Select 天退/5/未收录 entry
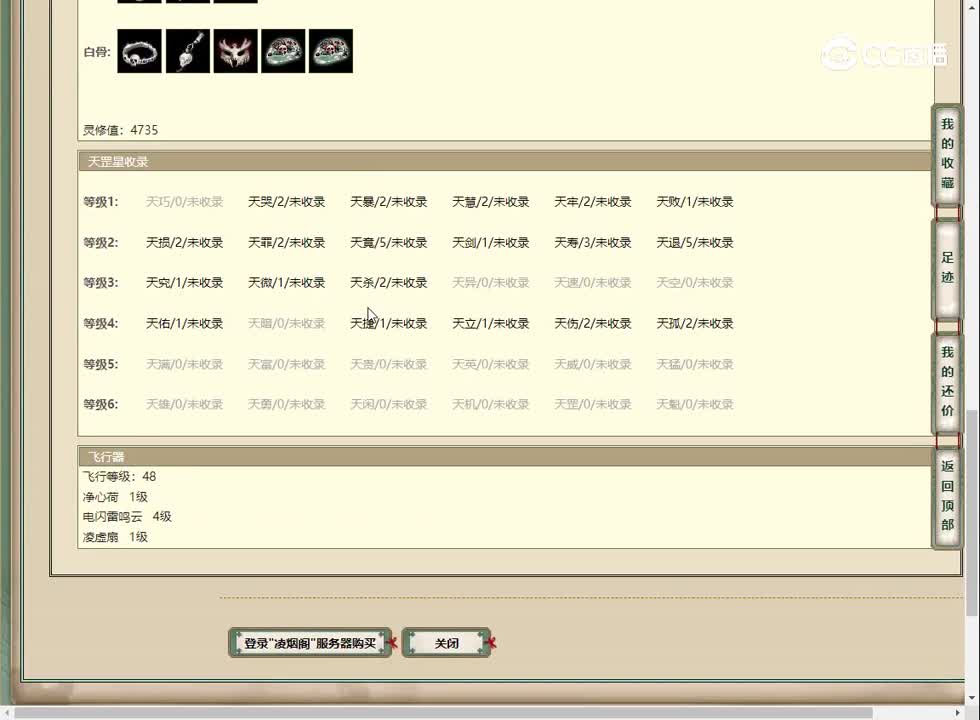 pyautogui.click(x=695, y=242)
